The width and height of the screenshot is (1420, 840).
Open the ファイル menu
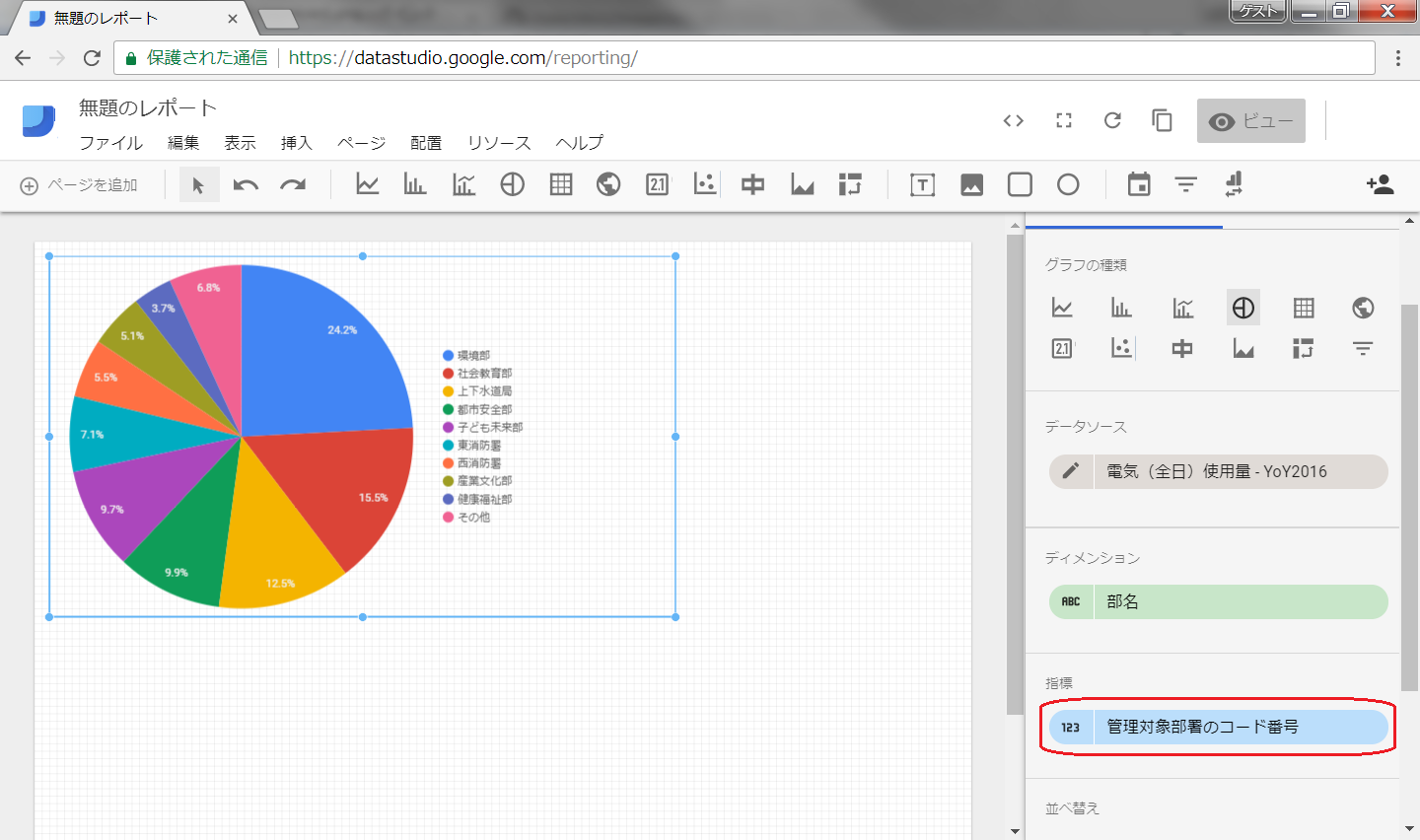(110, 143)
